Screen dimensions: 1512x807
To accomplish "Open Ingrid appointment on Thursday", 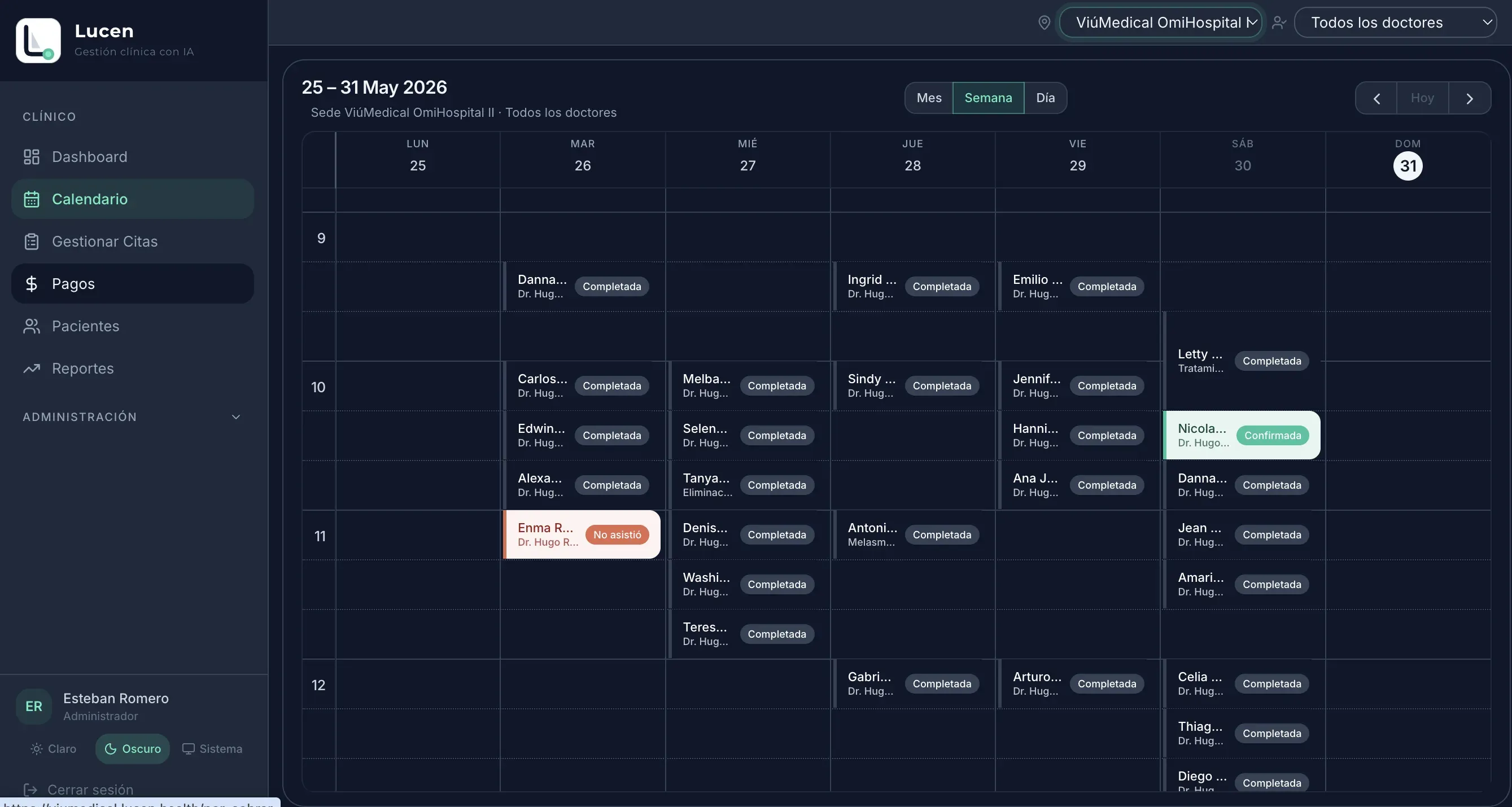I will pyautogui.click(x=912, y=286).
